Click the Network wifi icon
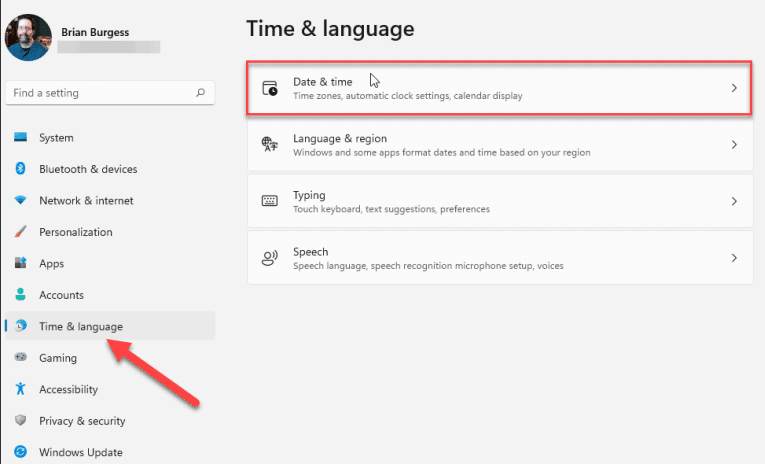This screenshot has width=765, height=464. [x=20, y=200]
